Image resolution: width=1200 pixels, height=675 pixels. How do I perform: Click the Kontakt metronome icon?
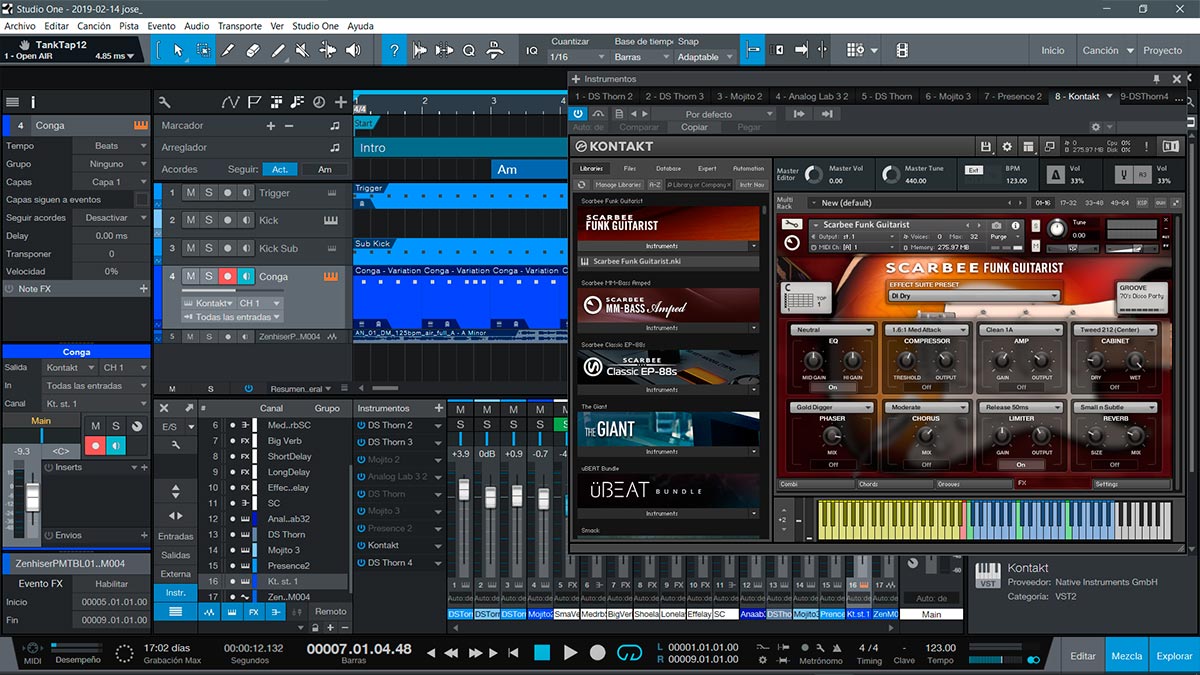(1055, 175)
